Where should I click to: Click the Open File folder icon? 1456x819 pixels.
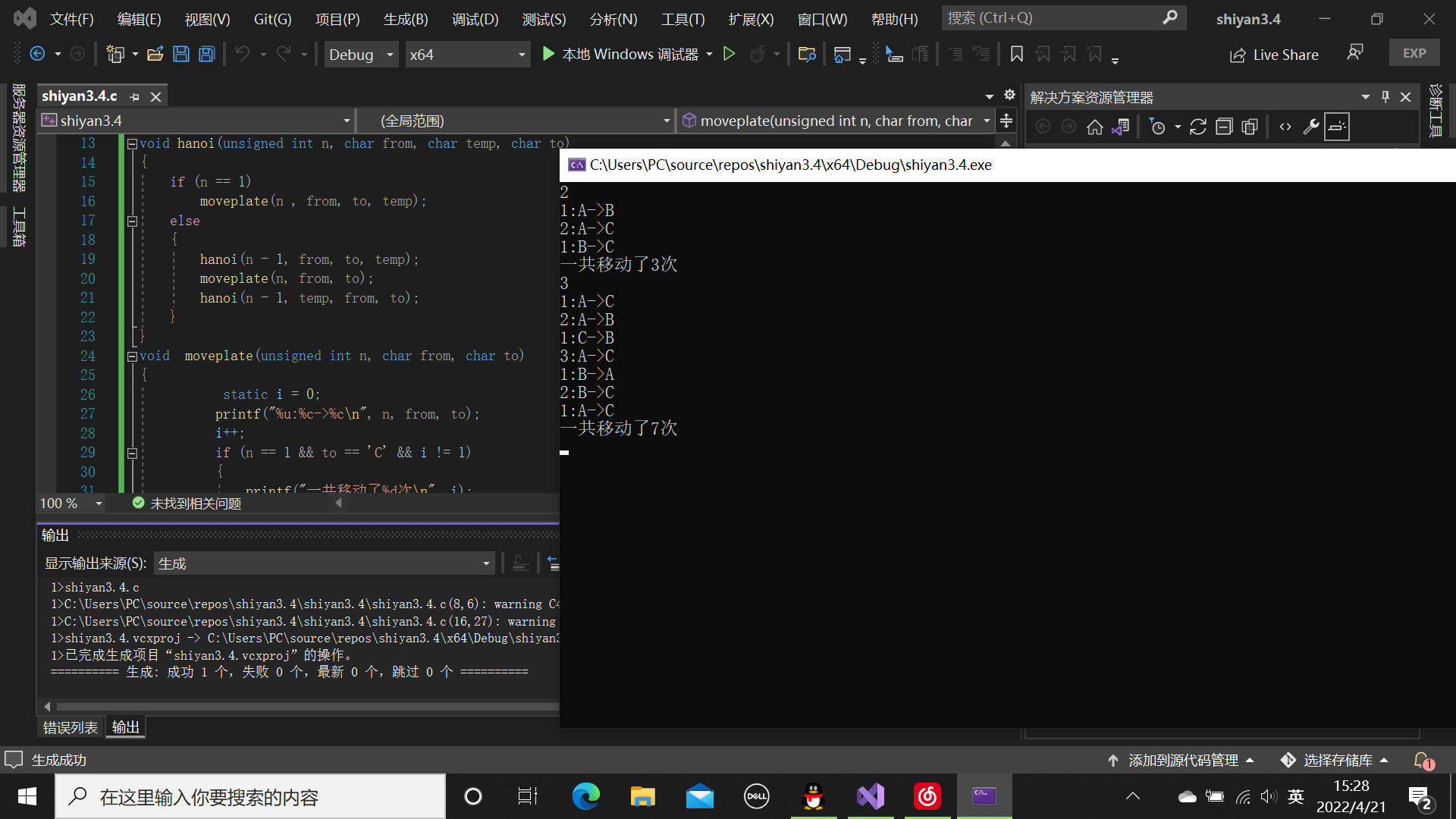pyautogui.click(x=155, y=54)
